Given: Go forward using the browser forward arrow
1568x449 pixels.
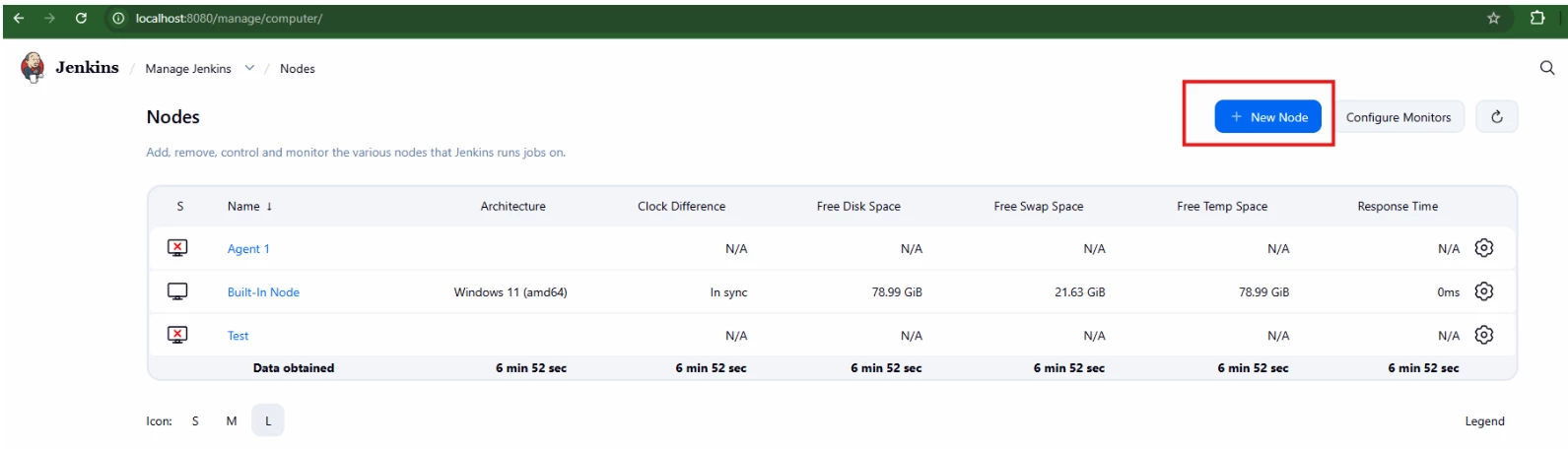Looking at the screenshot, I should 49,18.
